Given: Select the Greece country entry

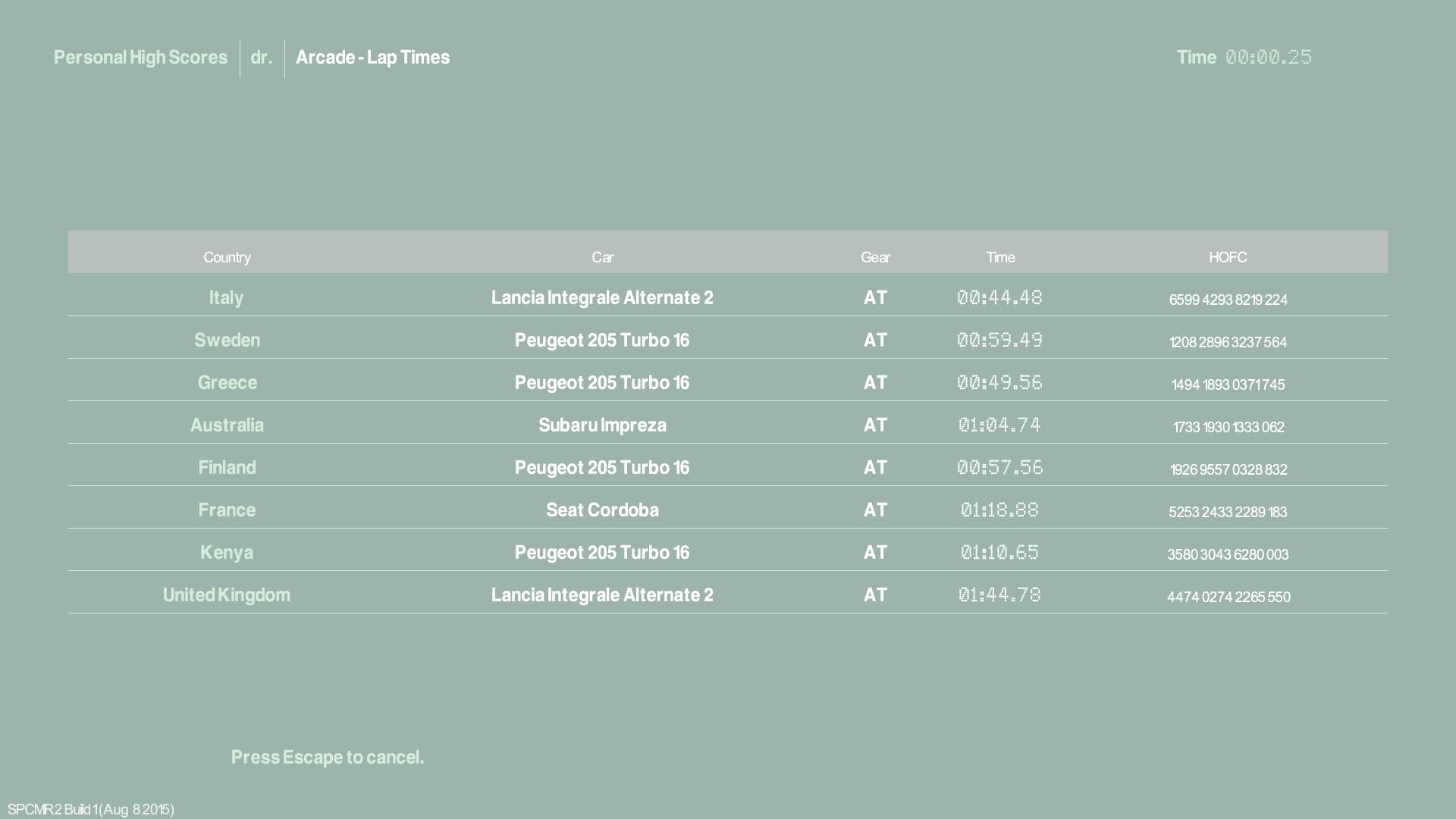Looking at the screenshot, I should tap(227, 382).
